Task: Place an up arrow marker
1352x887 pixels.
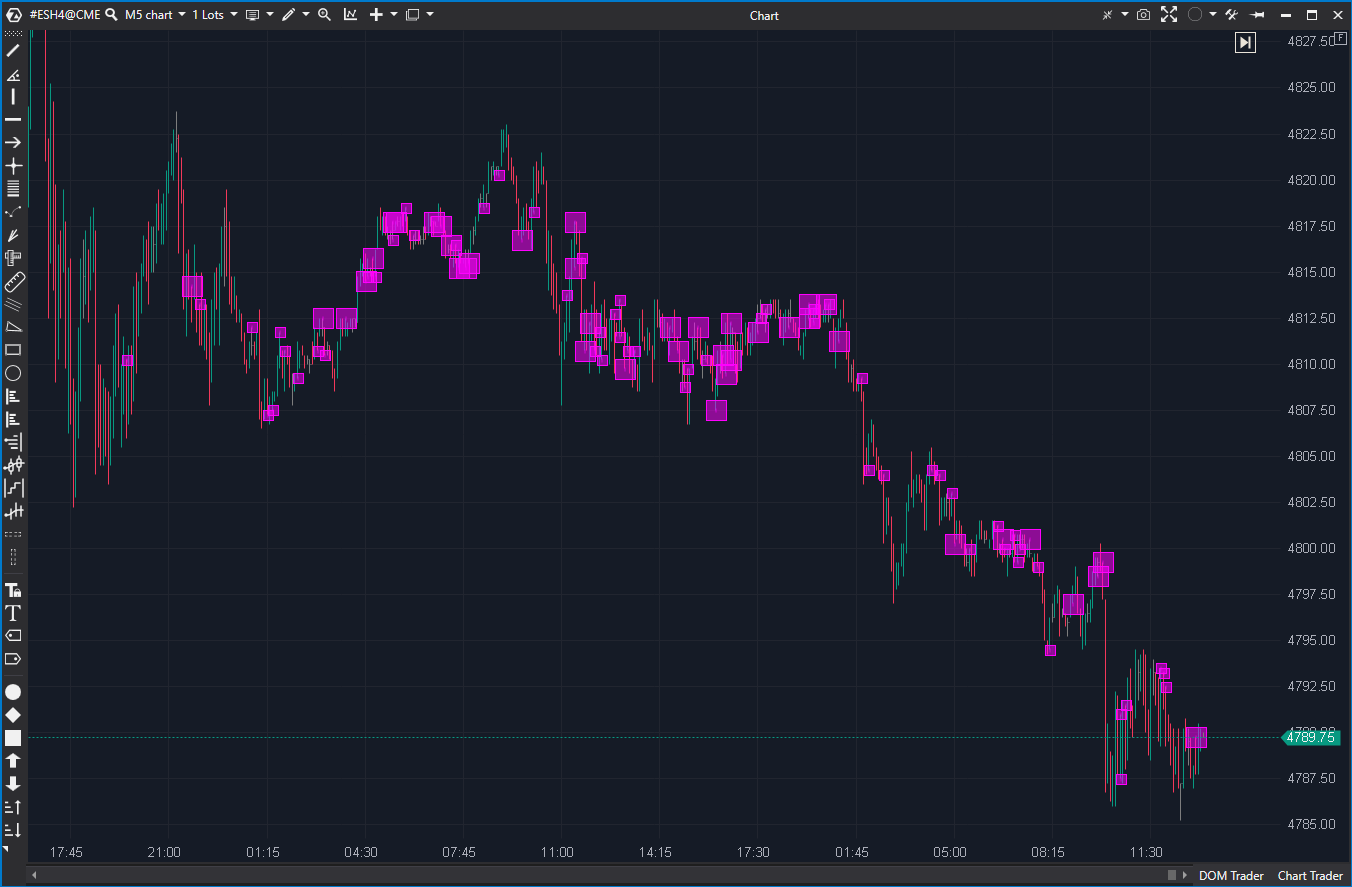Action: [x=13, y=761]
